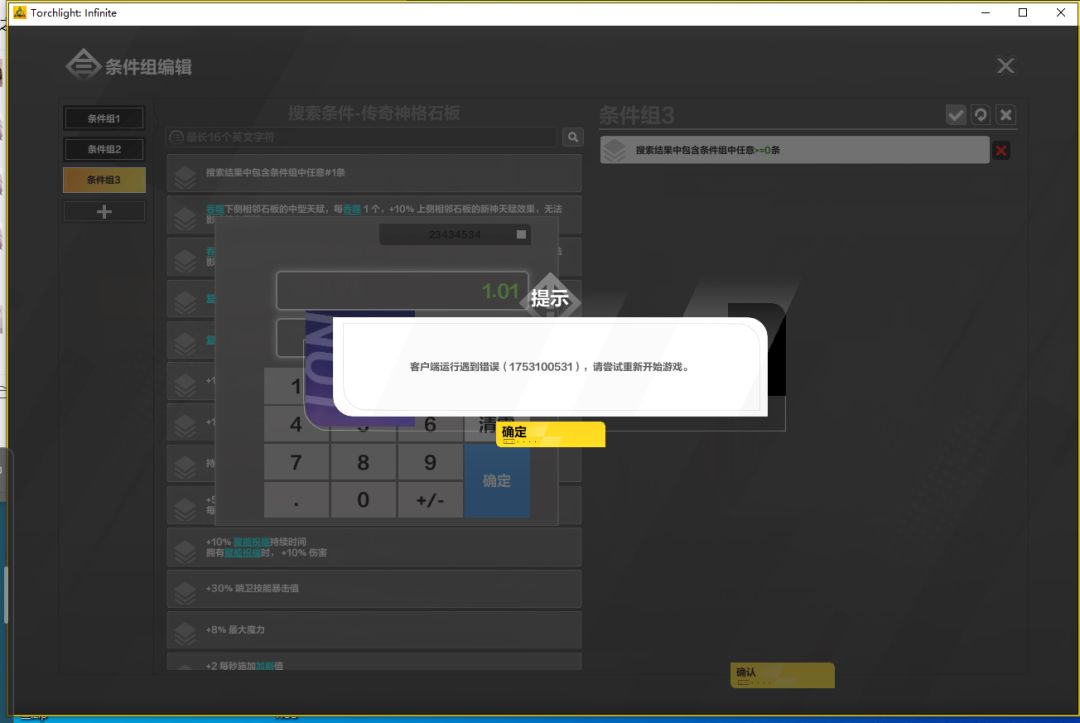Viewport: 1080px width, 723px height.
Task: Click the 8 key on the number pad
Action: tap(363, 462)
